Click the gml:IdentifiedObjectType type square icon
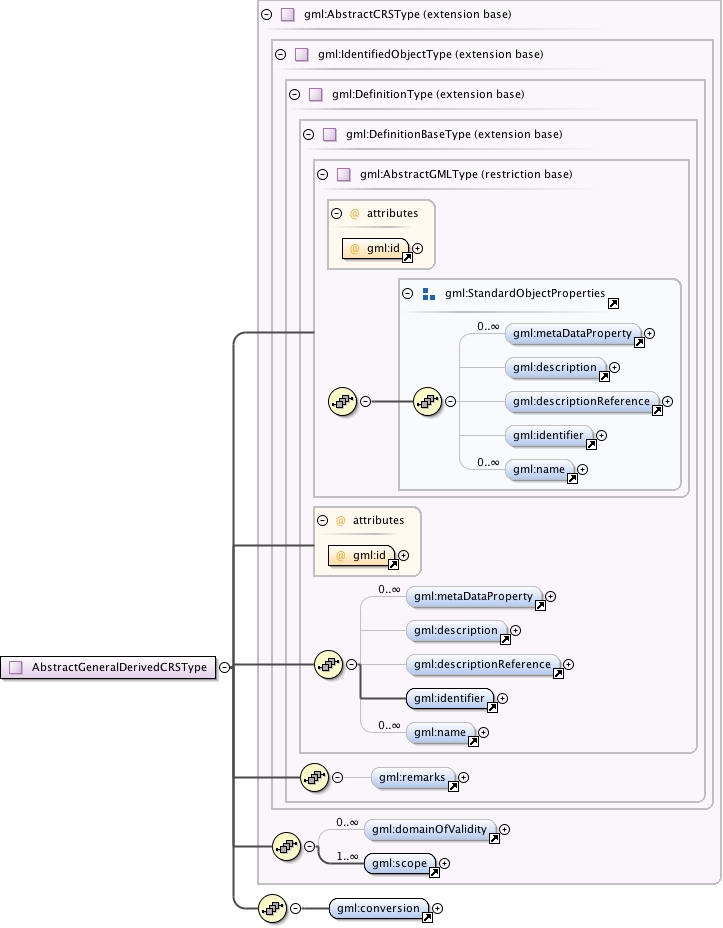This screenshot has width=723, height=928. pyautogui.click(x=302, y=54)
